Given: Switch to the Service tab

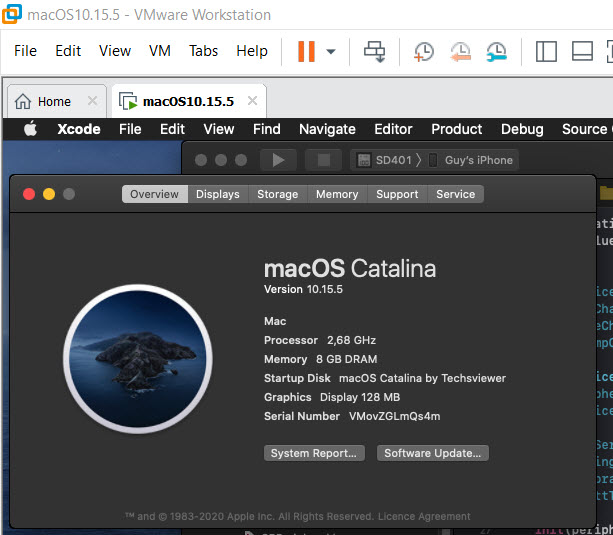Looking at the screenshot, I should (455, 194).
